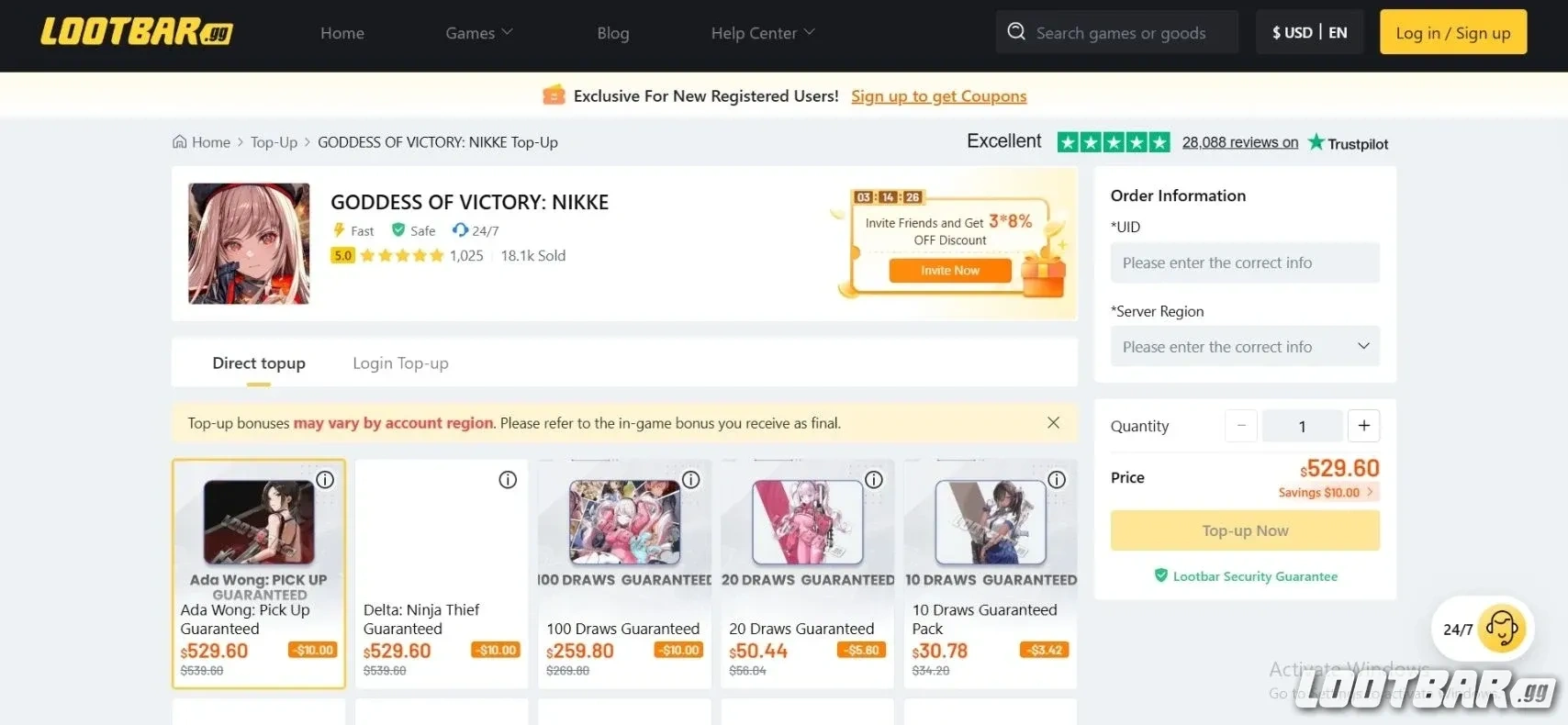Click the UID input field
Screen dimensions: 1568x725
click(1244, 262)
